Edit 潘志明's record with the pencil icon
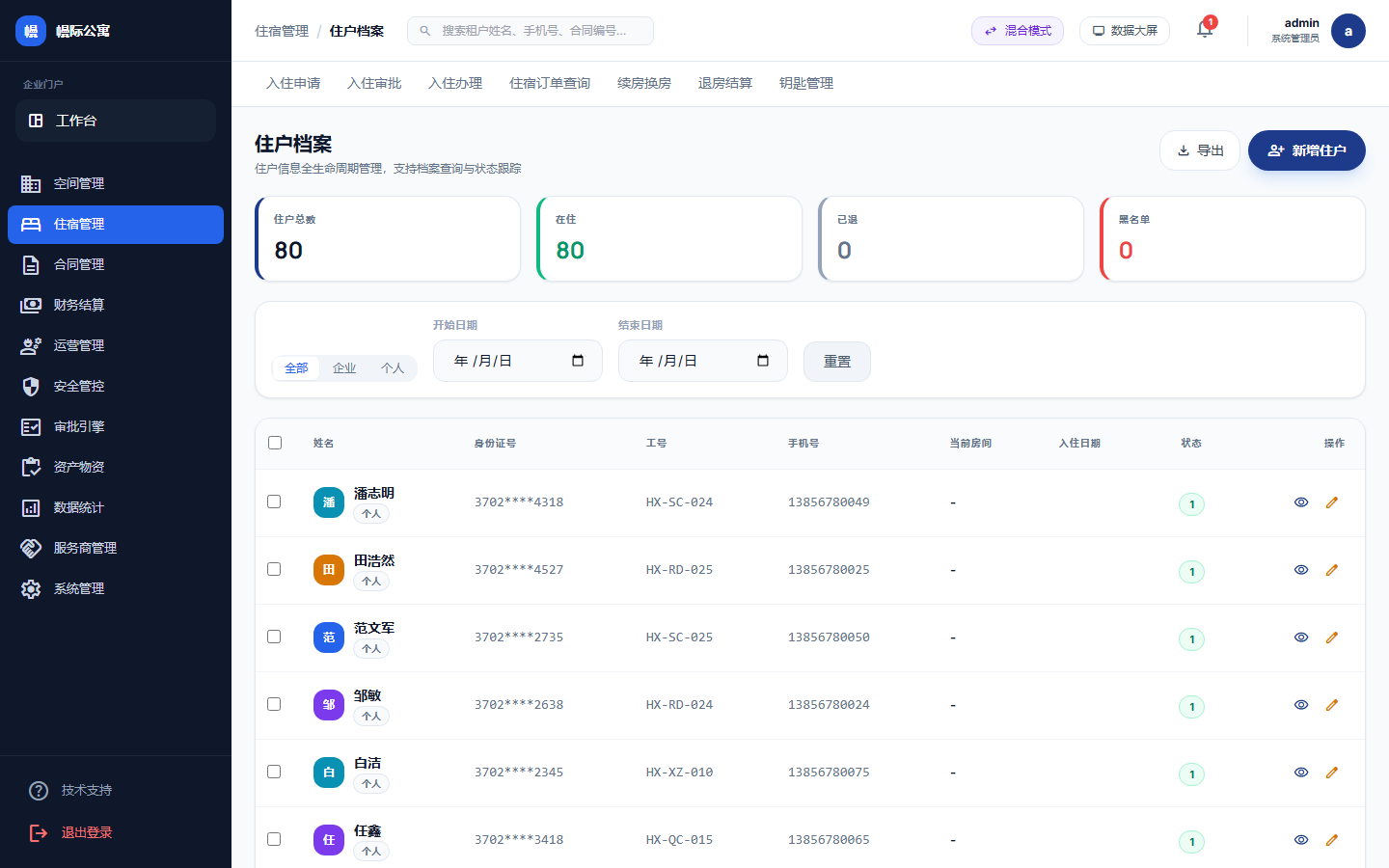The image size is (1389, 868). 1332,502
